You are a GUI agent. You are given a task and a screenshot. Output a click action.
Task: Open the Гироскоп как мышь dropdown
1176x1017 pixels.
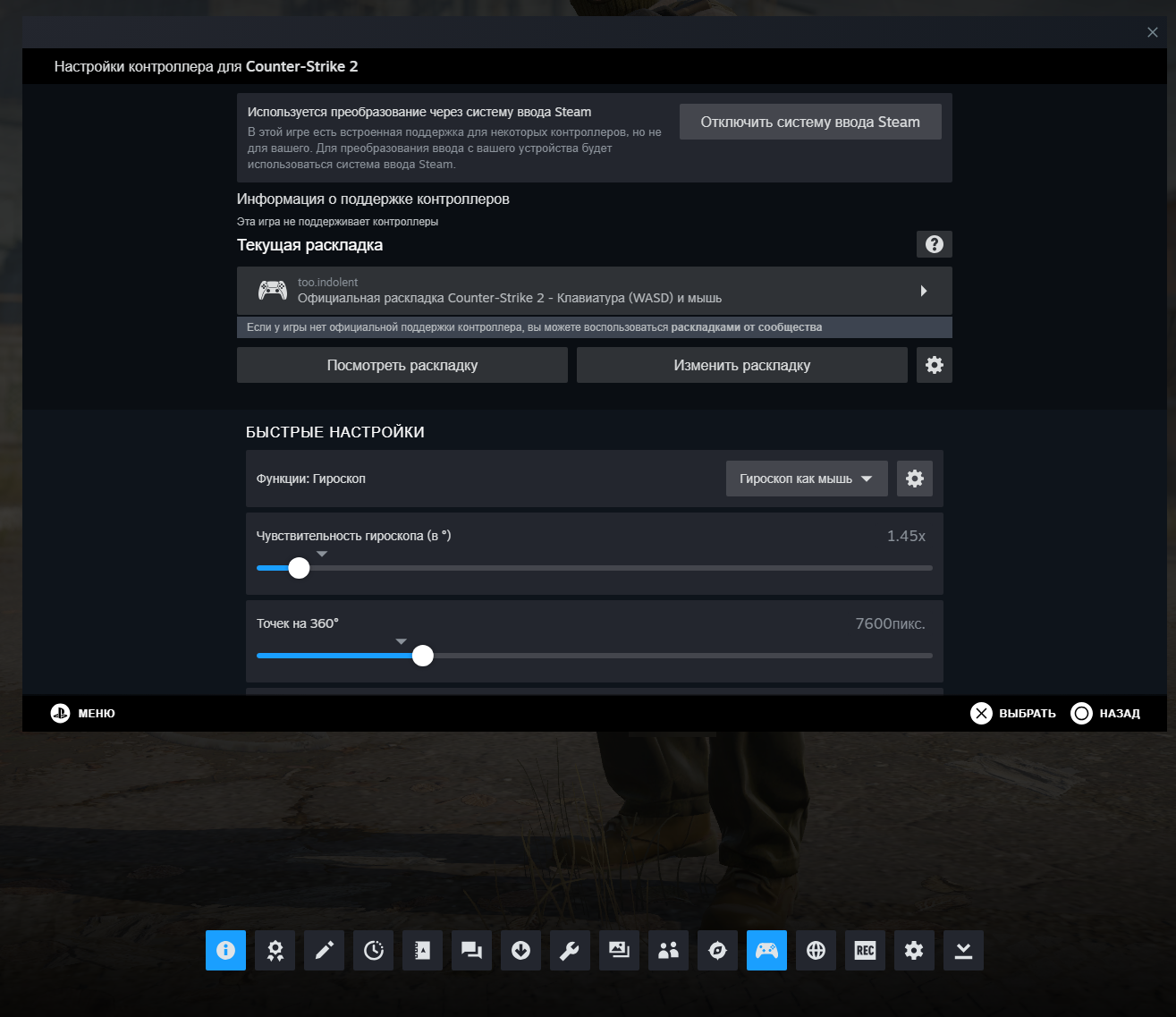point(807,479)
